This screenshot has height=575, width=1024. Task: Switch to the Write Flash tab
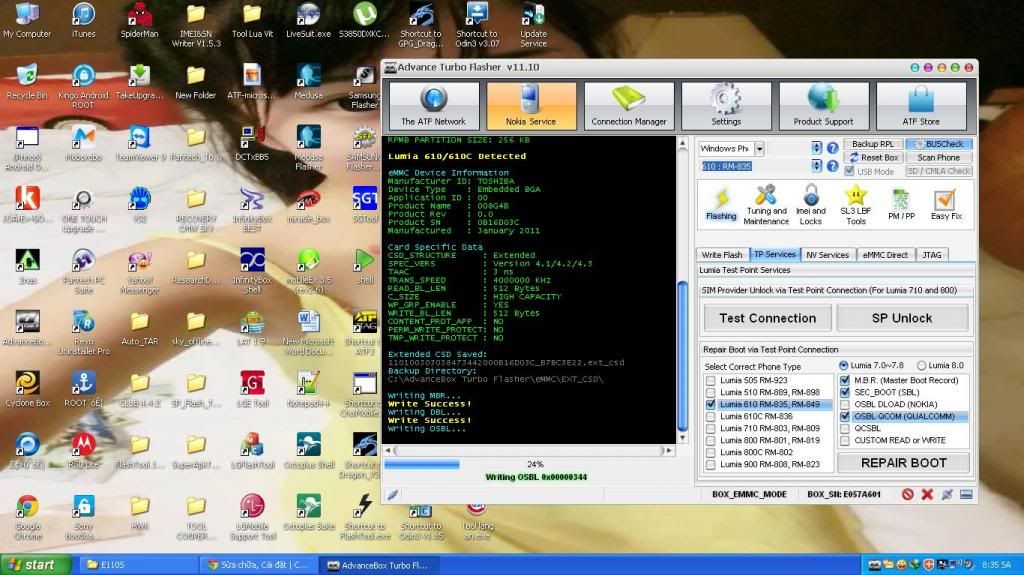pyautogui.click(x=722, y=255)
